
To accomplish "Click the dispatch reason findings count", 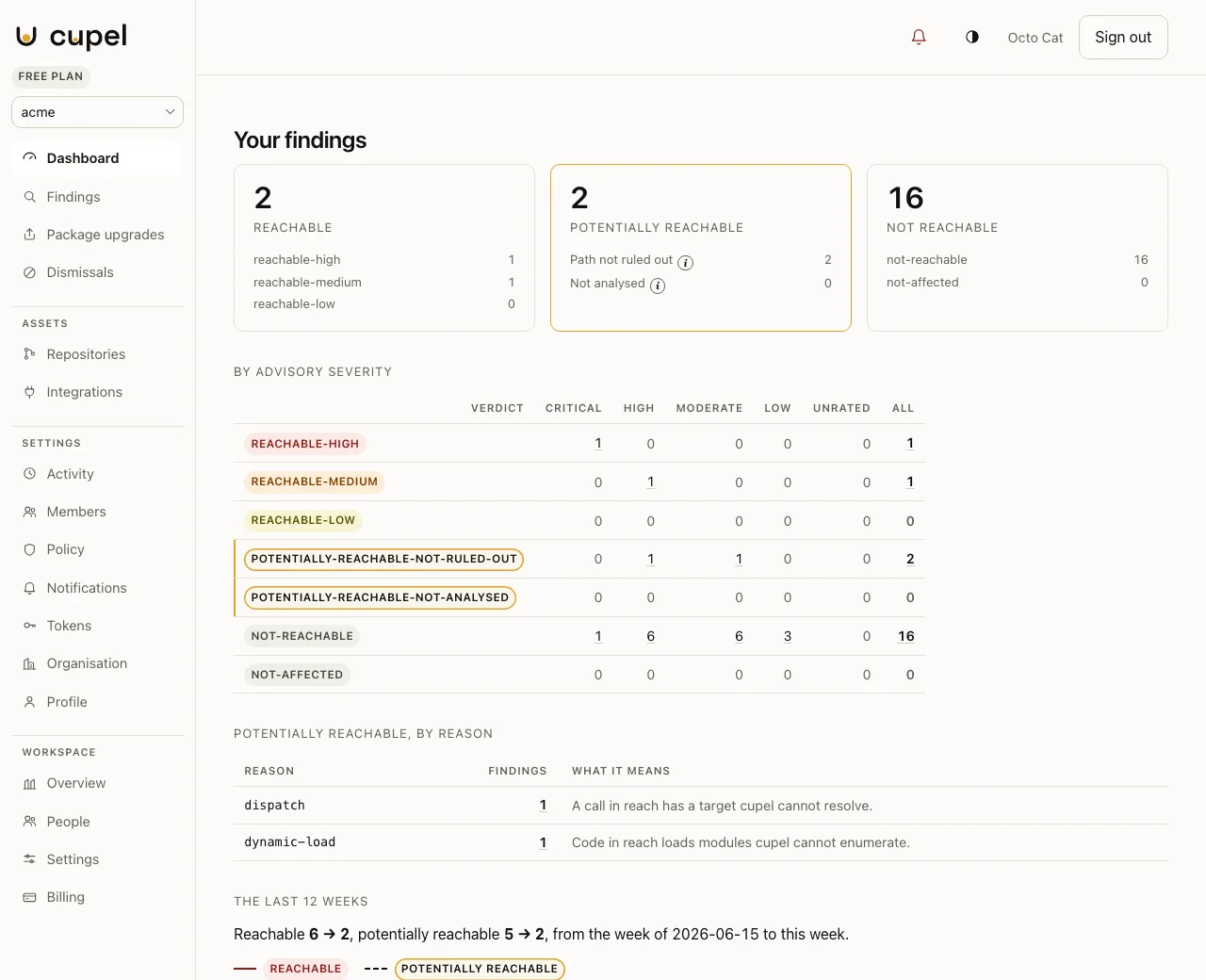I will coord(543,806).
